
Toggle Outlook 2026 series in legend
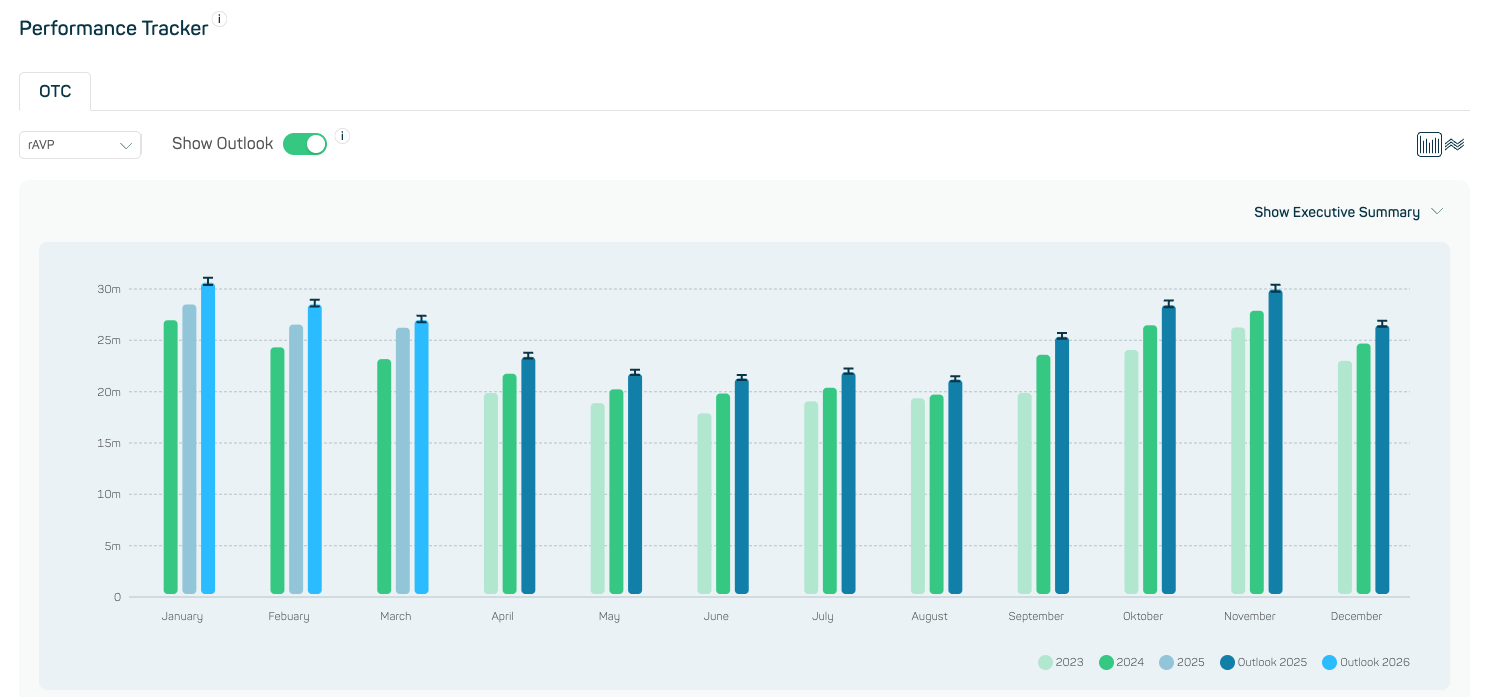tap(1366, 662)
